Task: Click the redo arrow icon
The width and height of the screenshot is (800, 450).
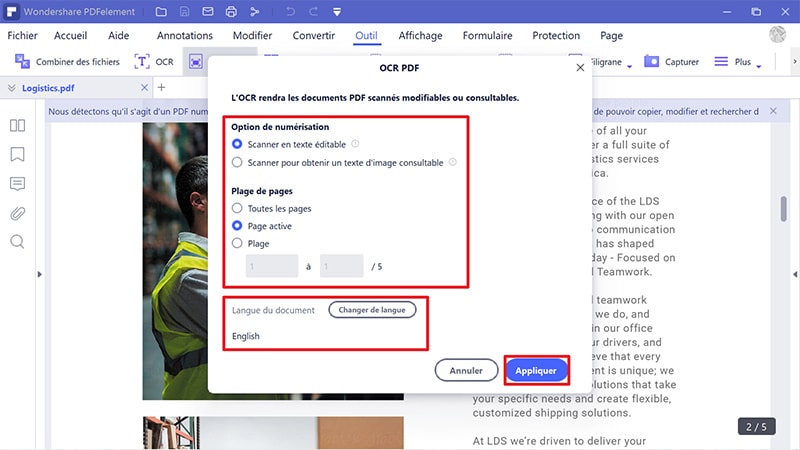Action: (x=313, y=11)
